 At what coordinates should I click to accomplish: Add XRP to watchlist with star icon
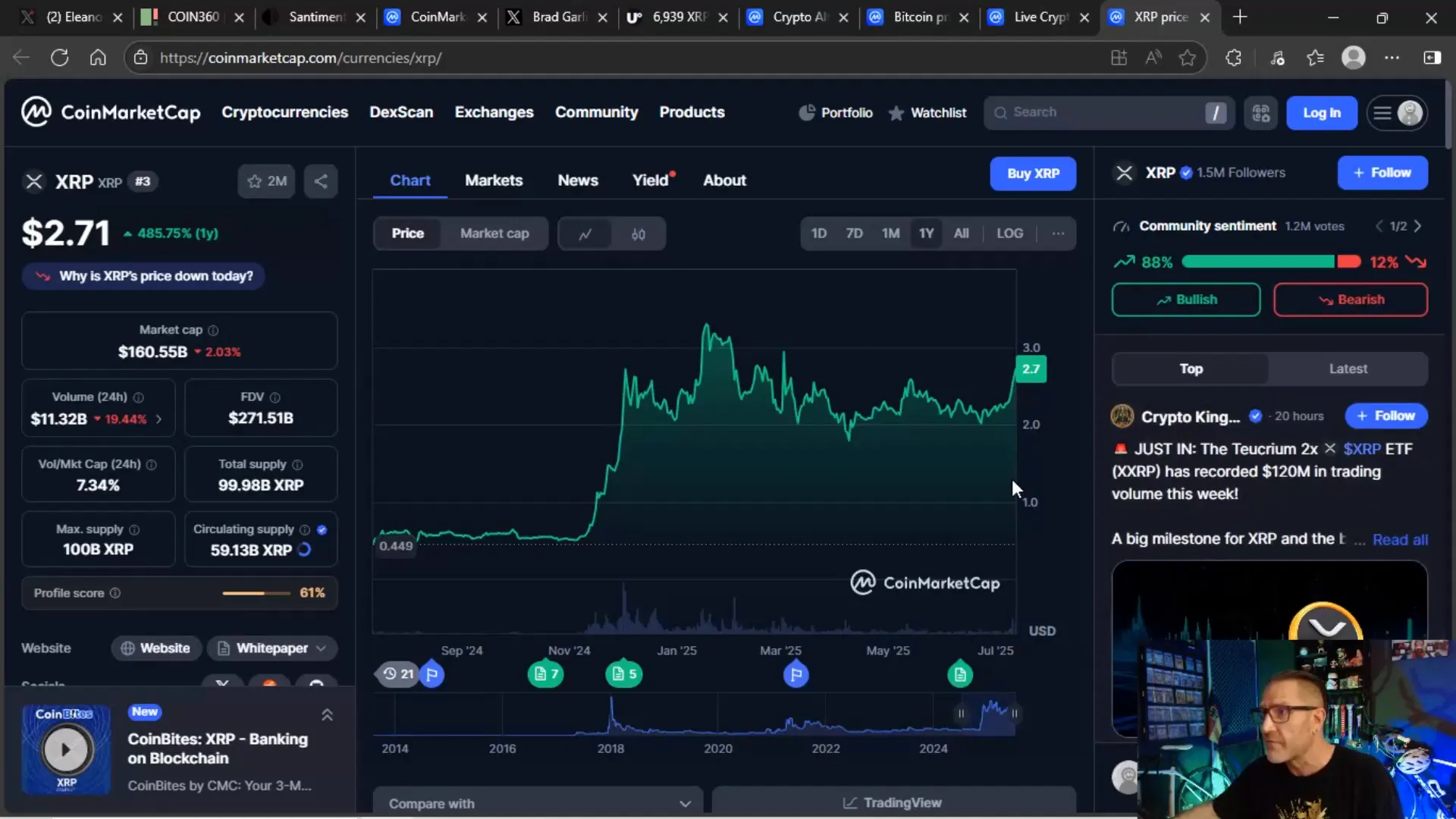point(266,181)
